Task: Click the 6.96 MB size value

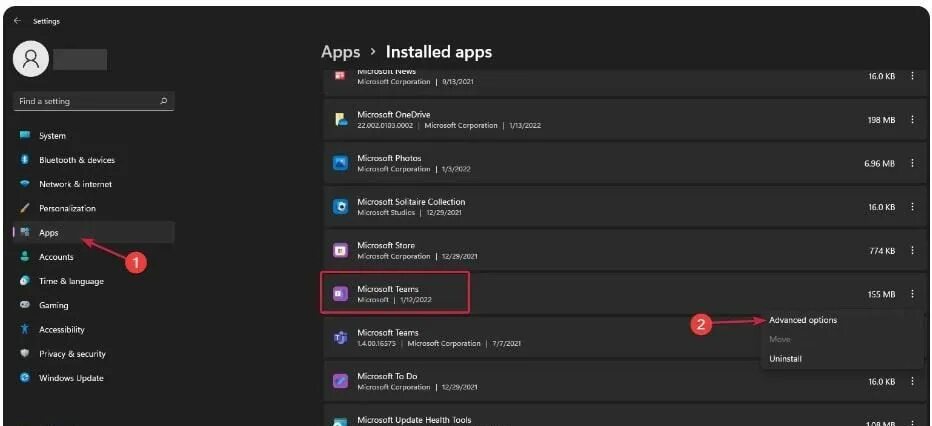Action: click(x=879, y=163)
